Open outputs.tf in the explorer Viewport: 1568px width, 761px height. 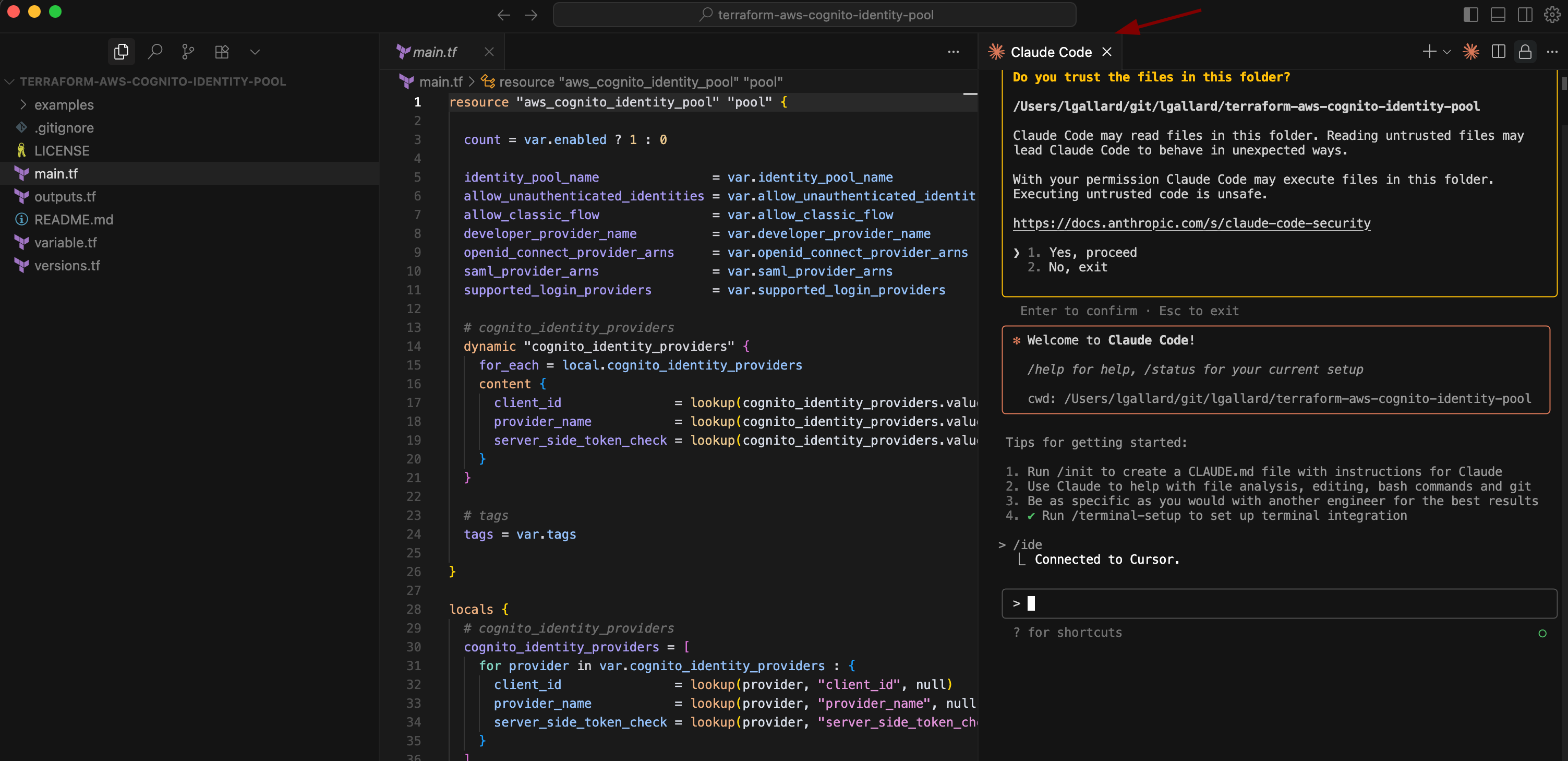click(x=189, y=196)
